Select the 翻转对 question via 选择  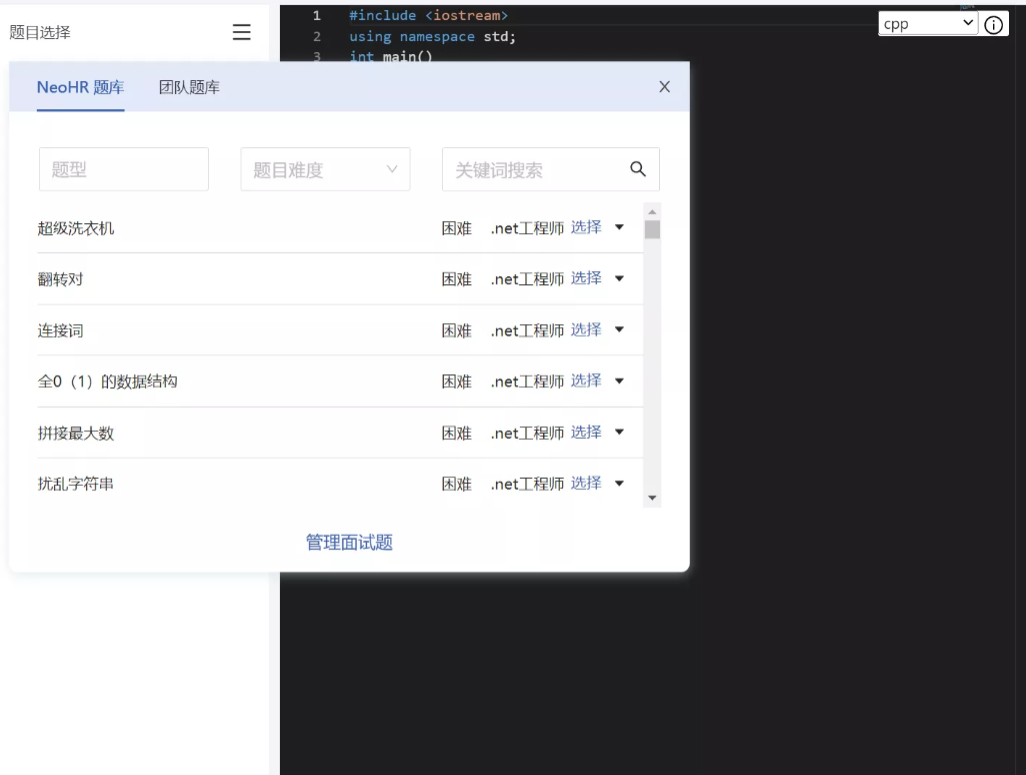[586, 278]
